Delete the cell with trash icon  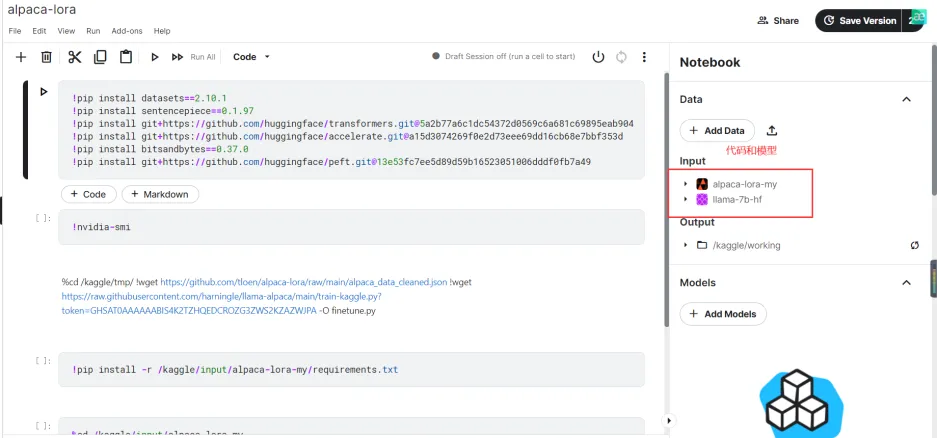point(46,57)
